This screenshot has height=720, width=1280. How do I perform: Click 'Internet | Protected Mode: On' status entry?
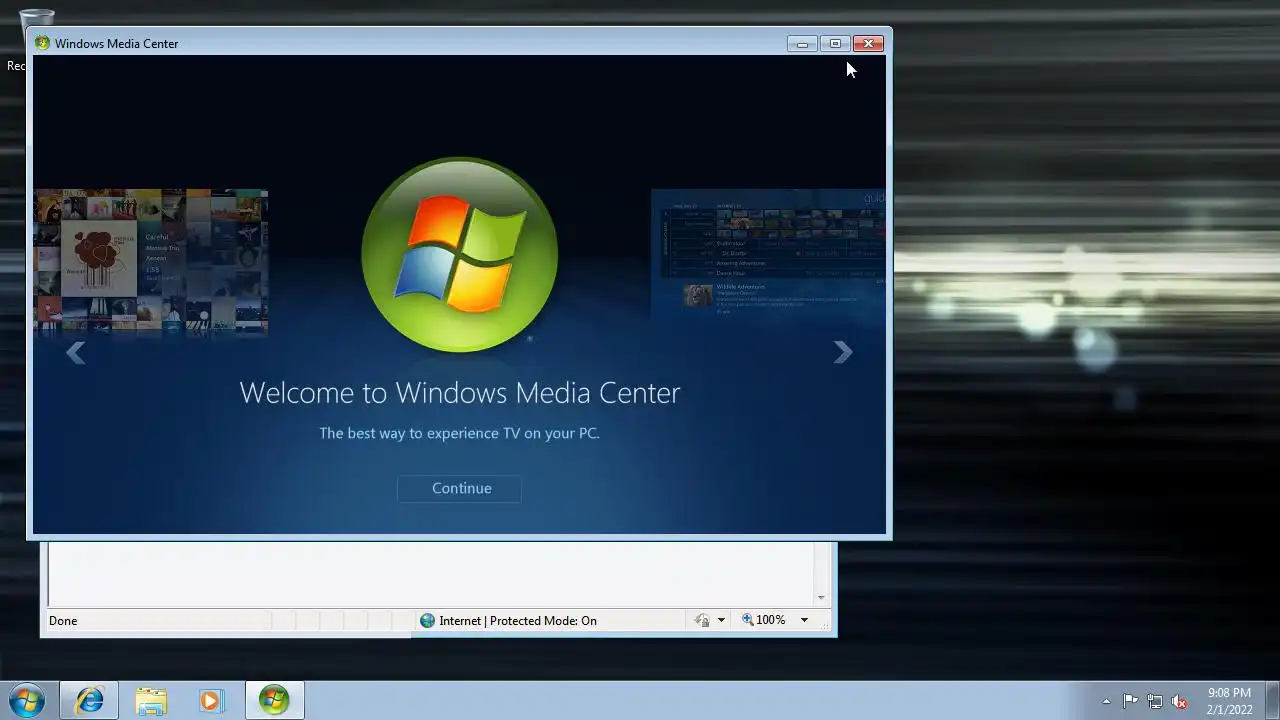[x=518, y=621]
